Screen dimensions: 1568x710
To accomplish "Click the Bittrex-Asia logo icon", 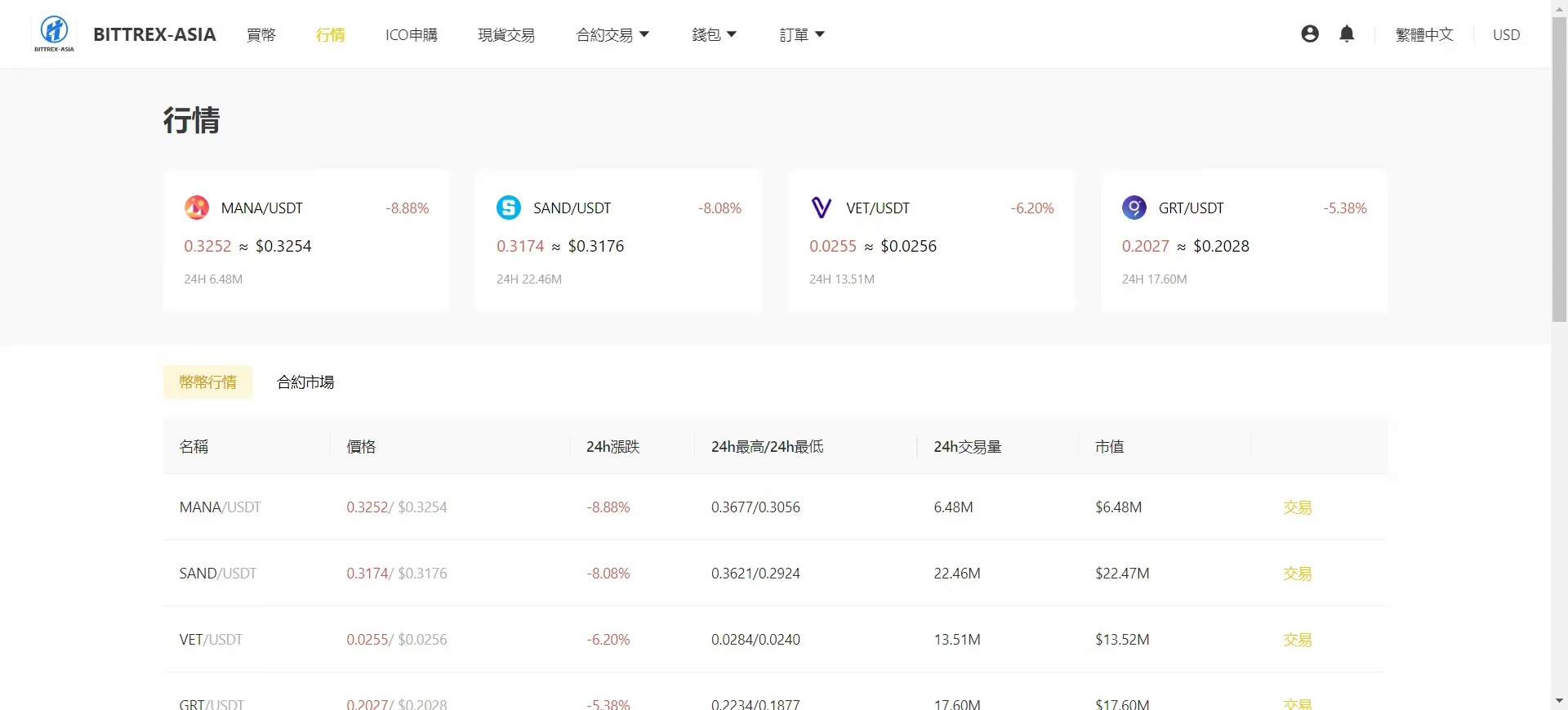I will tap(55, 33).
